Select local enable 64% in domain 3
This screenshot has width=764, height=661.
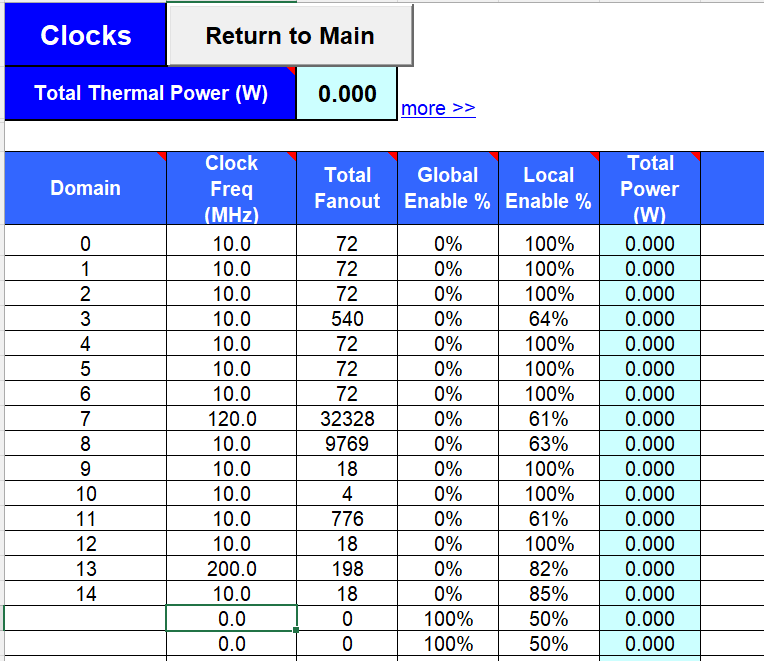(x=549, y=318)
